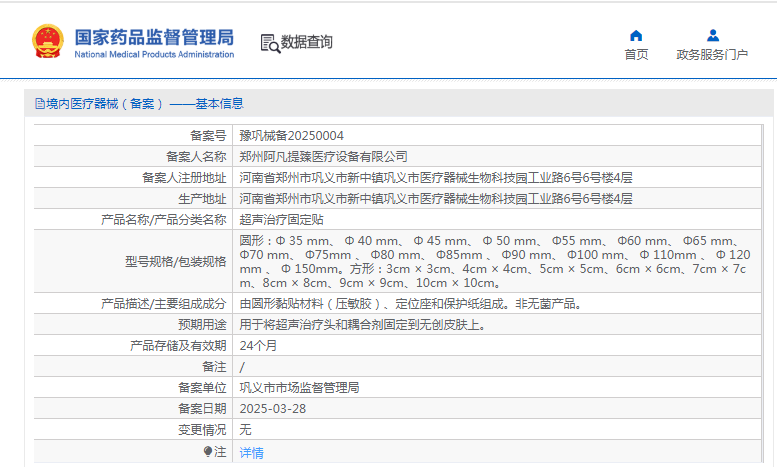Select filing number 豫巩械备20250004

coord(291,136)
